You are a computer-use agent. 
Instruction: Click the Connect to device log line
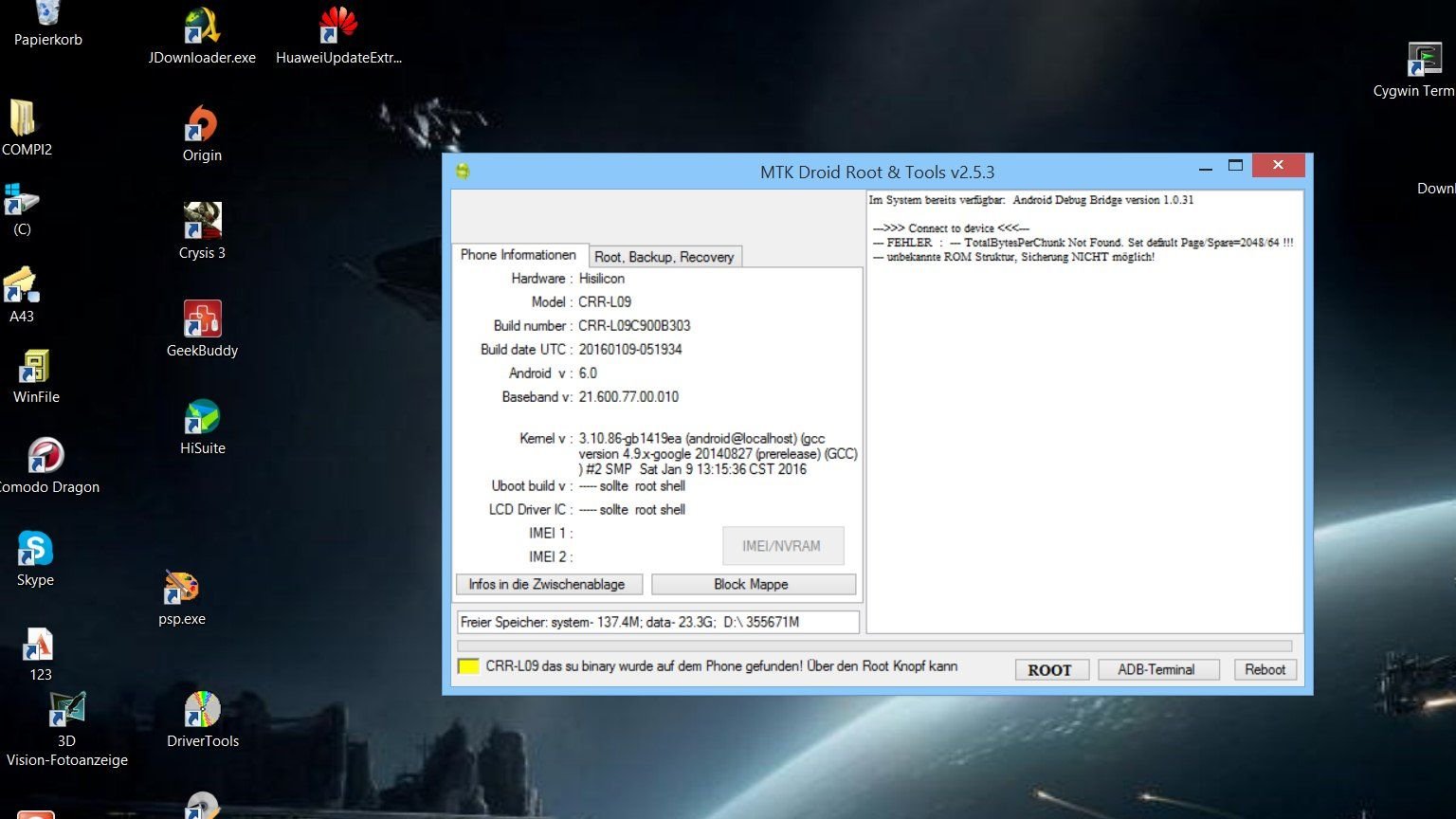tap(951, 228)
